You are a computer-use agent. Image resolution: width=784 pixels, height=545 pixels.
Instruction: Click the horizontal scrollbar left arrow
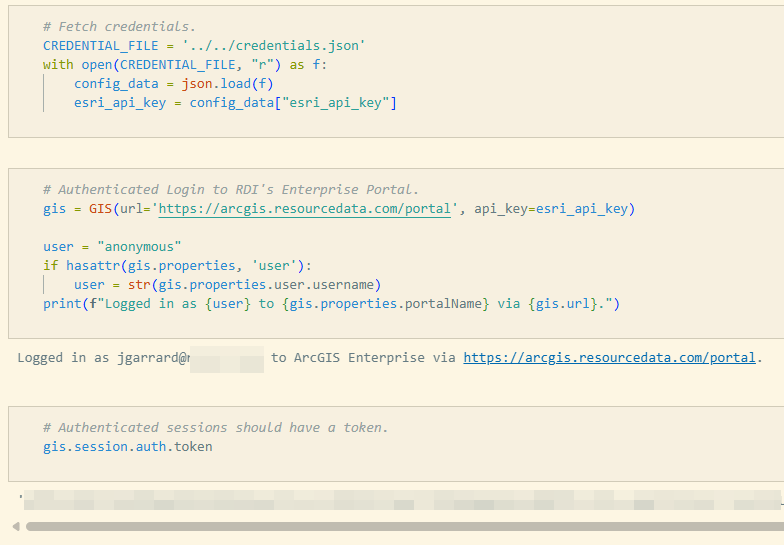coord(16,526)
